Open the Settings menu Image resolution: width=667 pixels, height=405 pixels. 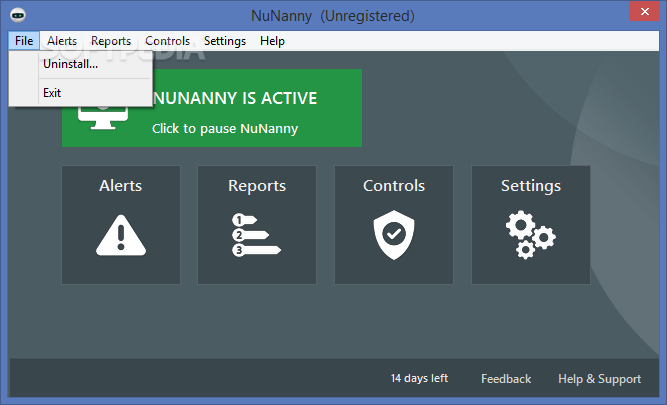[225, 41]
